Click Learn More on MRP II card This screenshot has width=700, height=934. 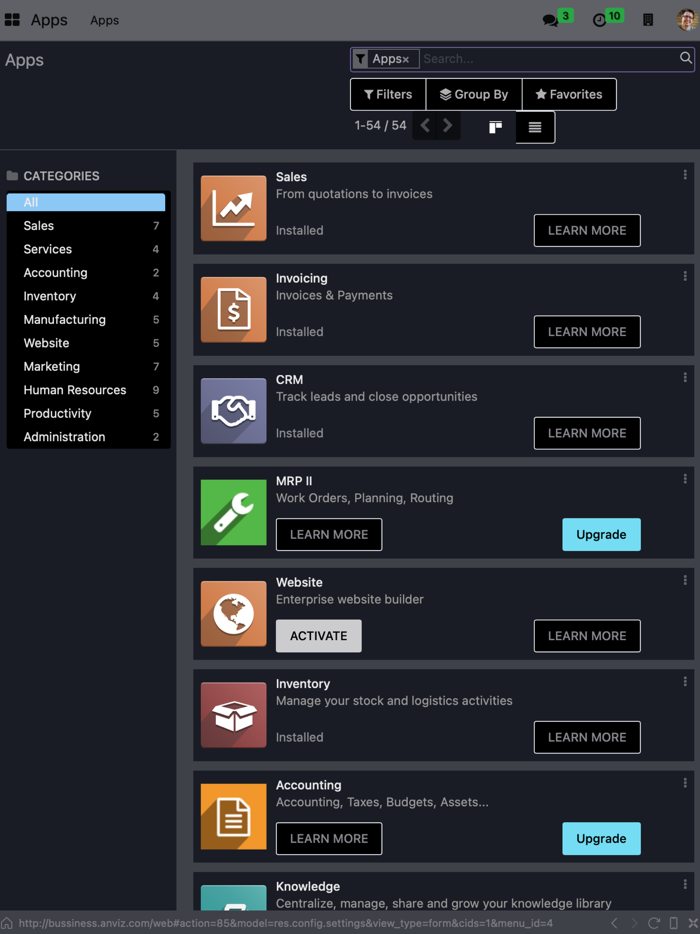coord(329,534)
